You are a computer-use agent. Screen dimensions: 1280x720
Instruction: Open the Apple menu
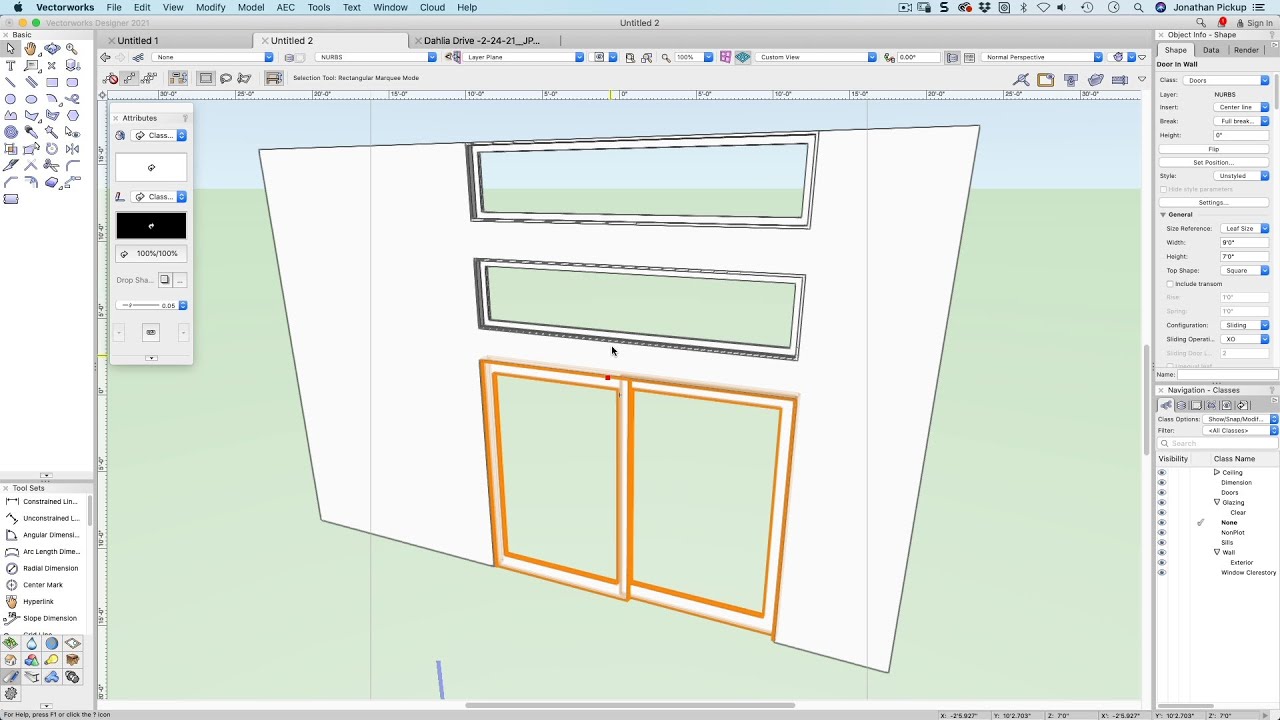(x=18, y=7)
